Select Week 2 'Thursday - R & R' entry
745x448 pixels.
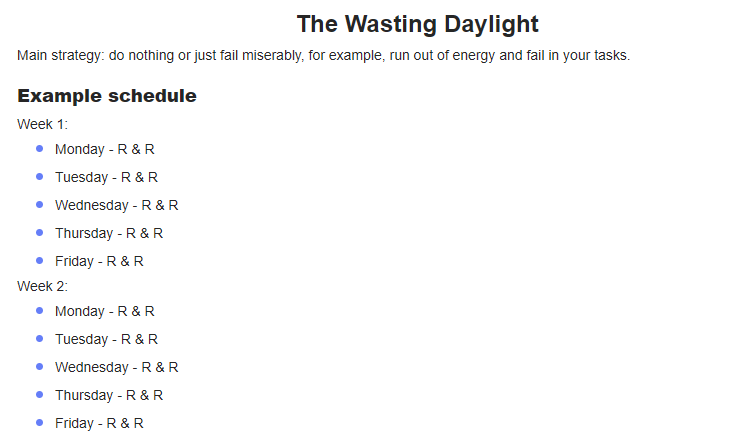(109, 395)
